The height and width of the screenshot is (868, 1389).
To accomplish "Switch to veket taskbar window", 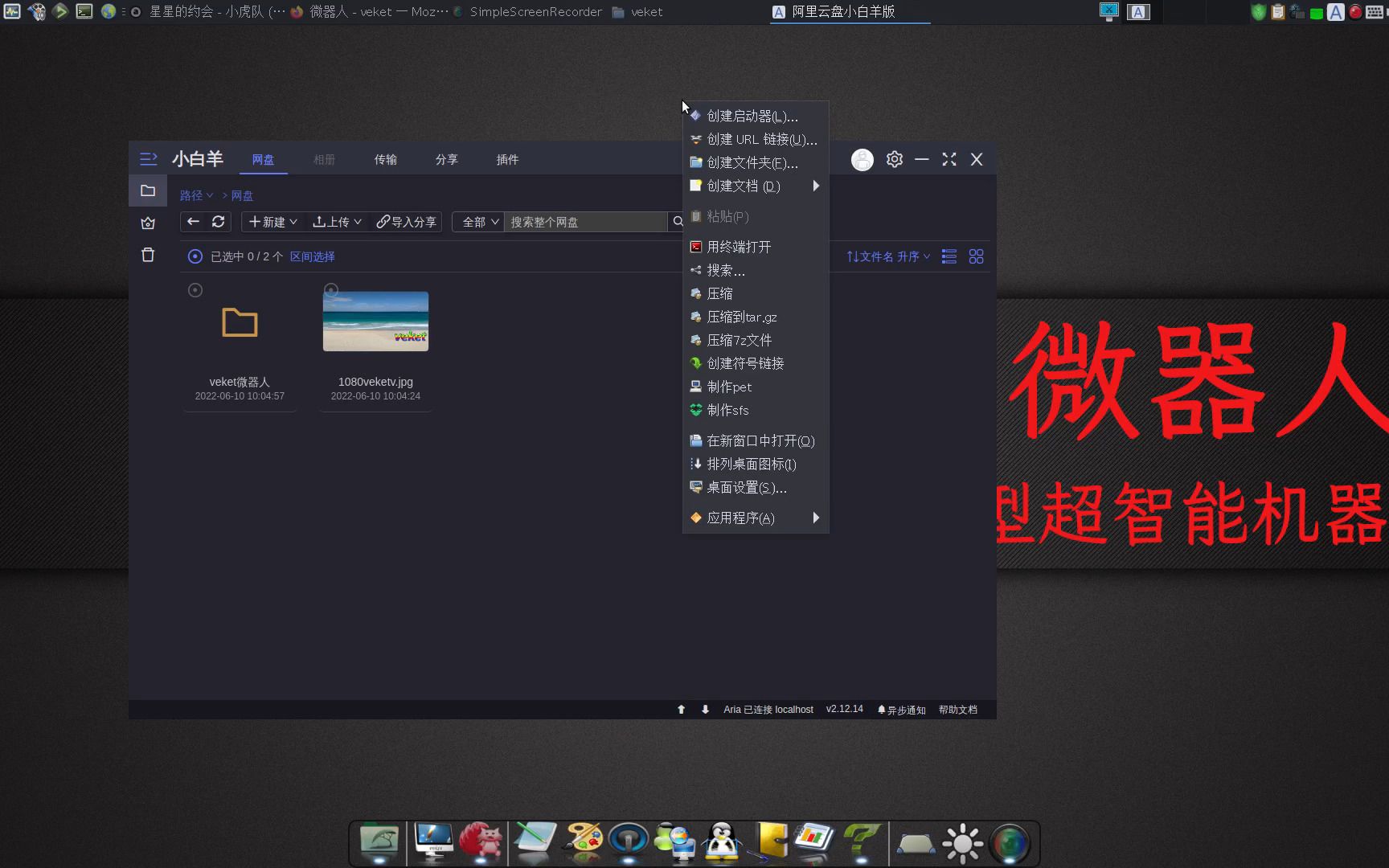I will (x=637, y=11).
